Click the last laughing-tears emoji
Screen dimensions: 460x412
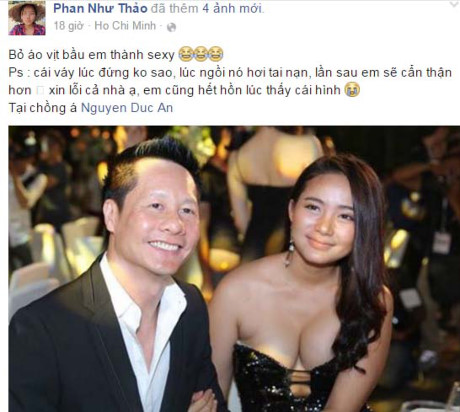[216, 54]
